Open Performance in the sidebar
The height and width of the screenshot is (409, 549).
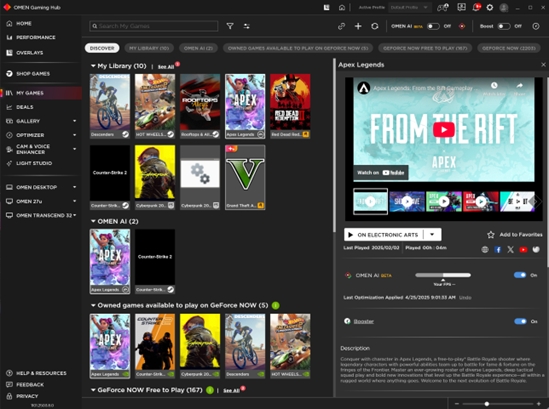pyautogui.click(x=36, y=37)
